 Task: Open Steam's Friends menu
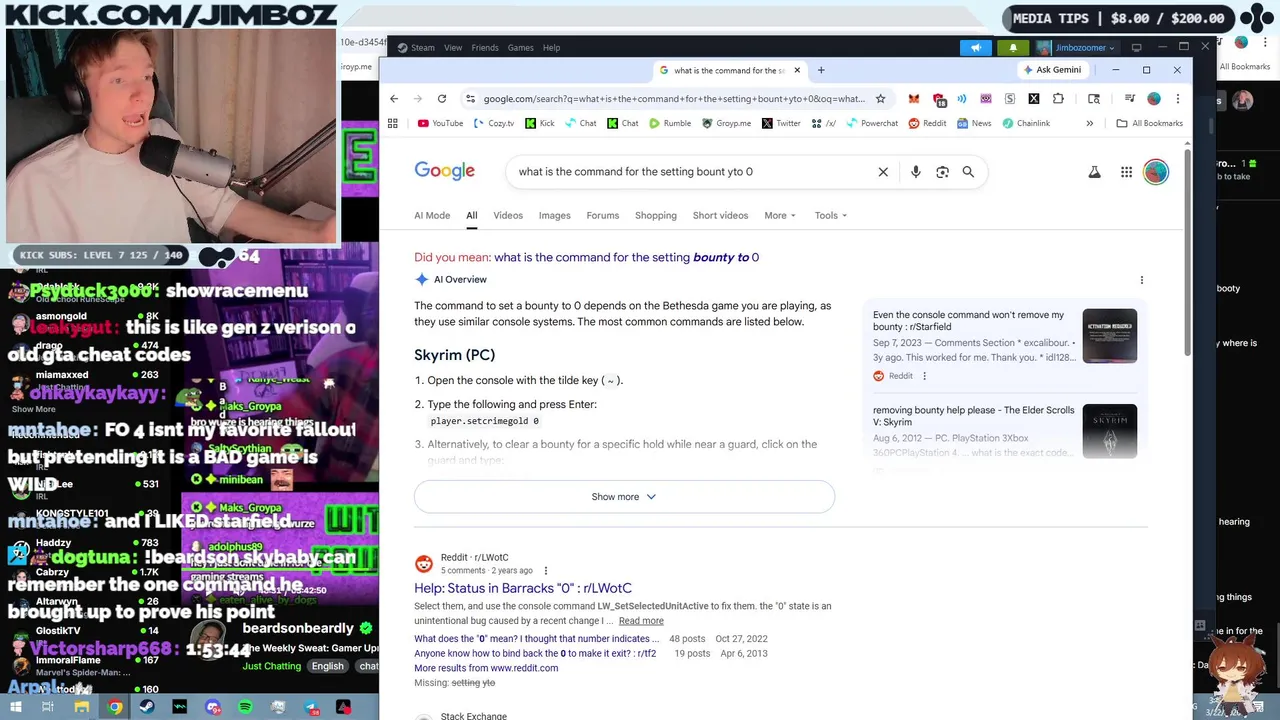coord(485,47)
